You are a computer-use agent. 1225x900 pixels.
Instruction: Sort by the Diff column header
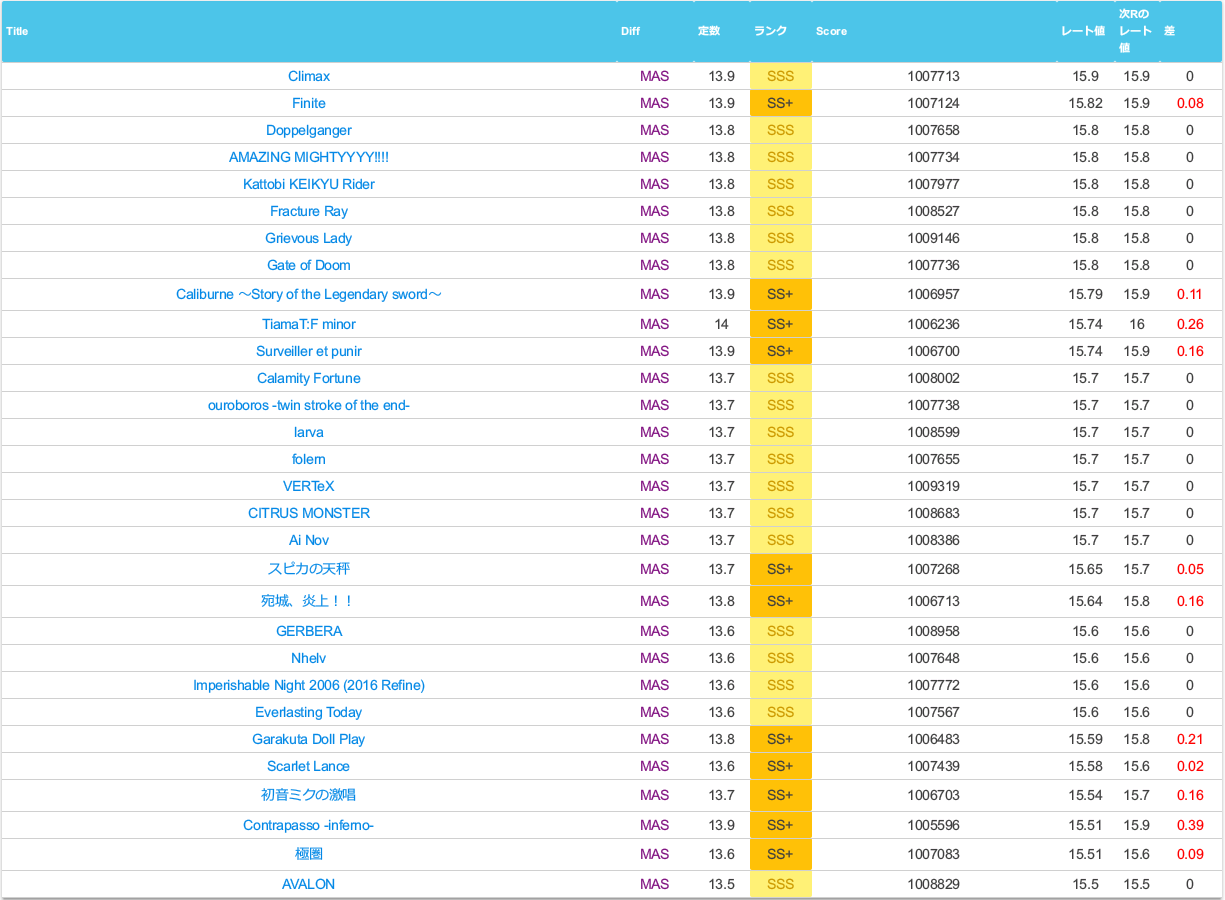click(630, 31)
